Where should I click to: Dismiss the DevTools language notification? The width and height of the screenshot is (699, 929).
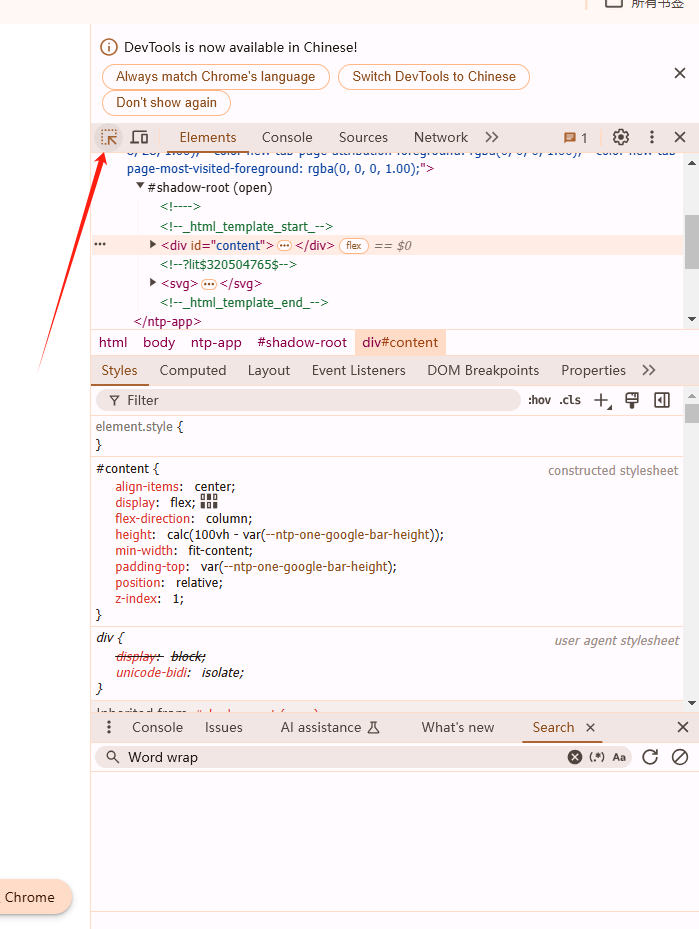coord(680,73)
